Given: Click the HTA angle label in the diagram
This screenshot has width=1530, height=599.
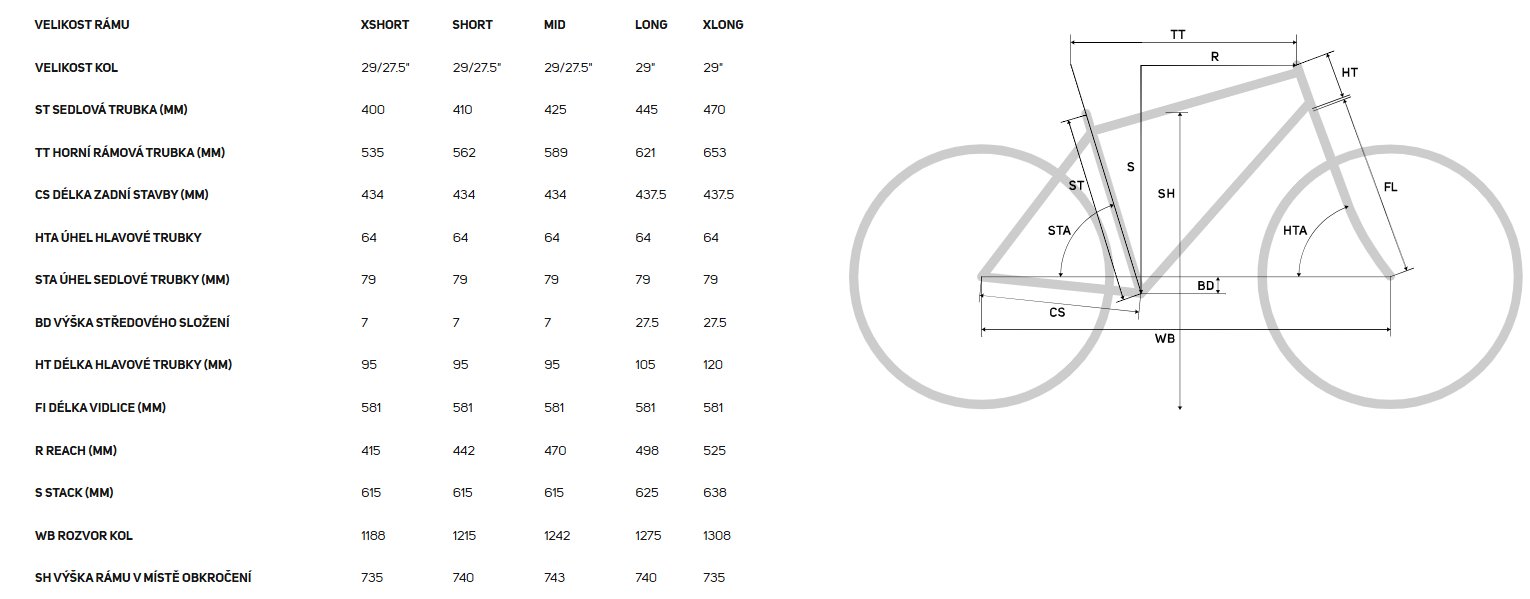Looking at the screenshot, I should (1295, 231).
